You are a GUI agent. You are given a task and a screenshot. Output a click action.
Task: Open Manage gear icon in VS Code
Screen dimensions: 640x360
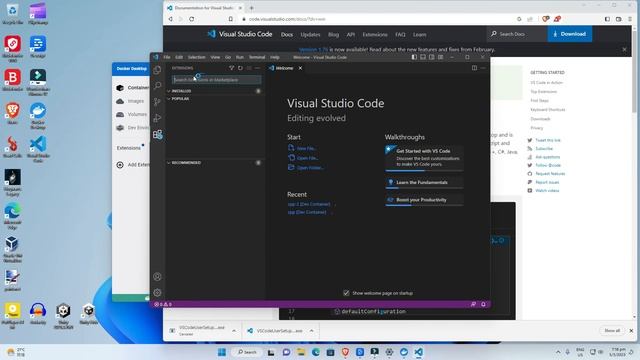[157, 293]
